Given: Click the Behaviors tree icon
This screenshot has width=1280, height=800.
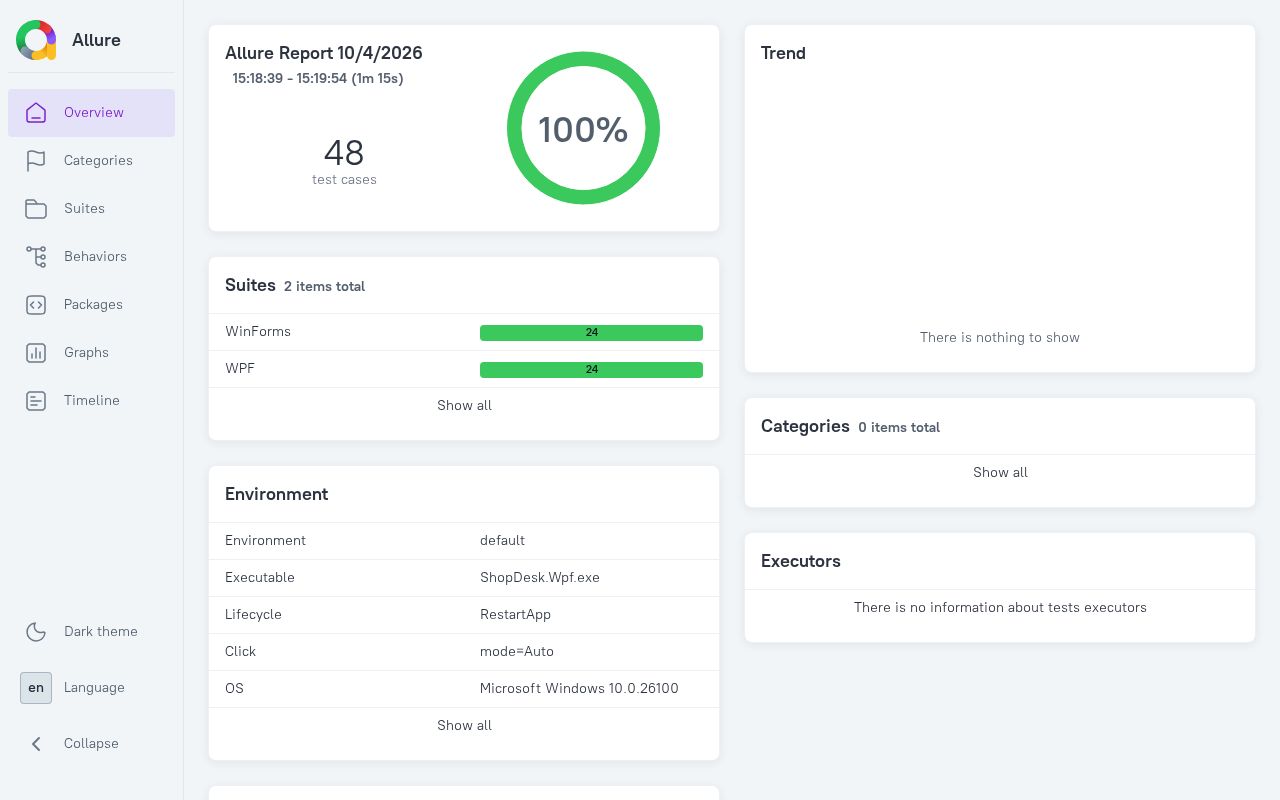Looking at the screenshot, I should (x=36, y=257).
